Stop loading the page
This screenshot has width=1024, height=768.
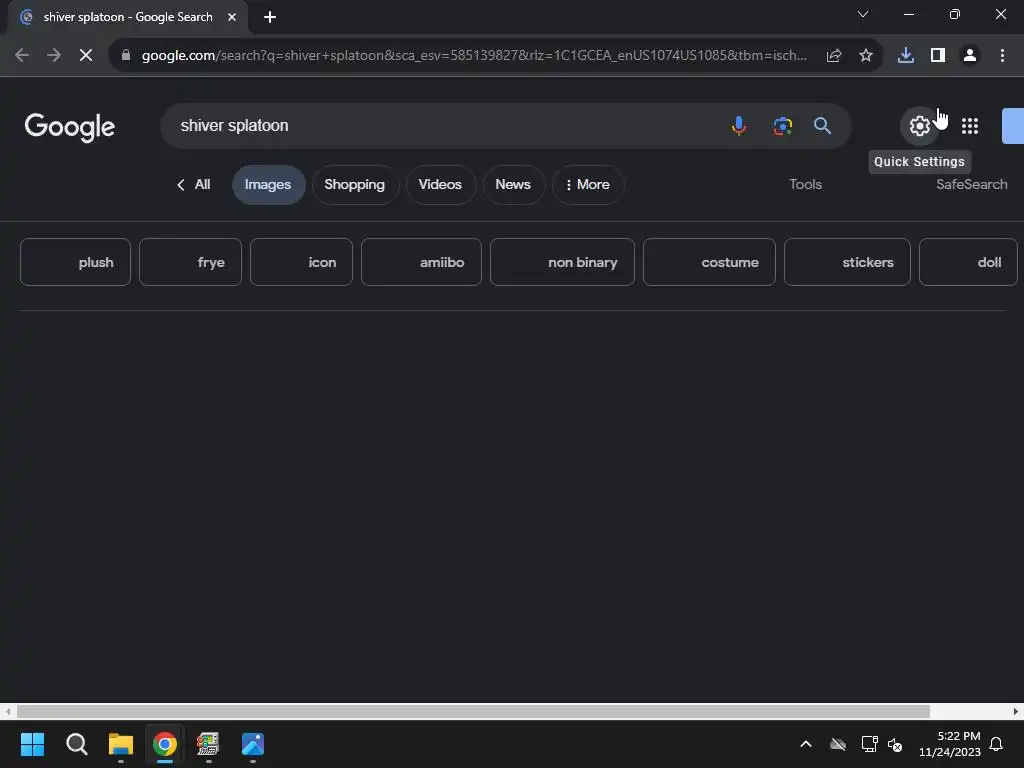[86, 56]
